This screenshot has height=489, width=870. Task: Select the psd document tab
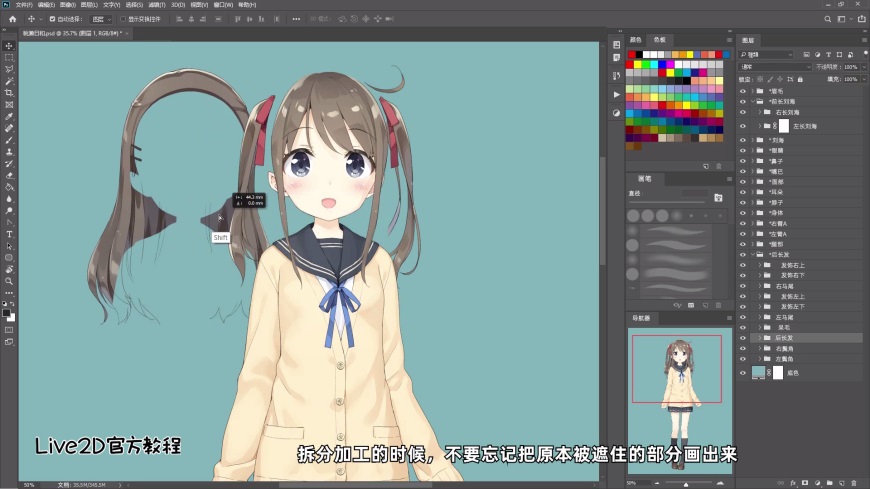73,33
